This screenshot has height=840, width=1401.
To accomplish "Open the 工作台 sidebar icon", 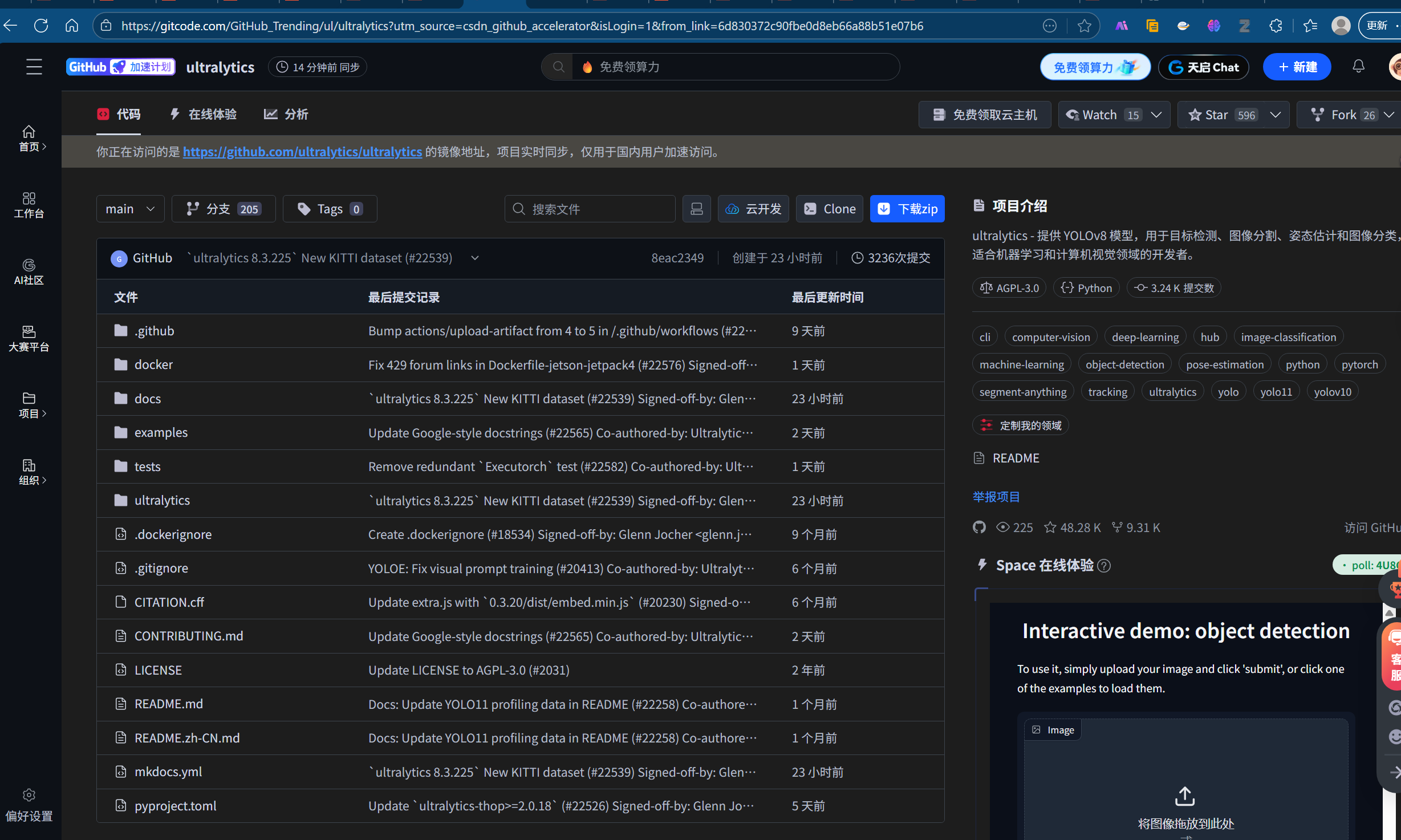I will 29,205.
